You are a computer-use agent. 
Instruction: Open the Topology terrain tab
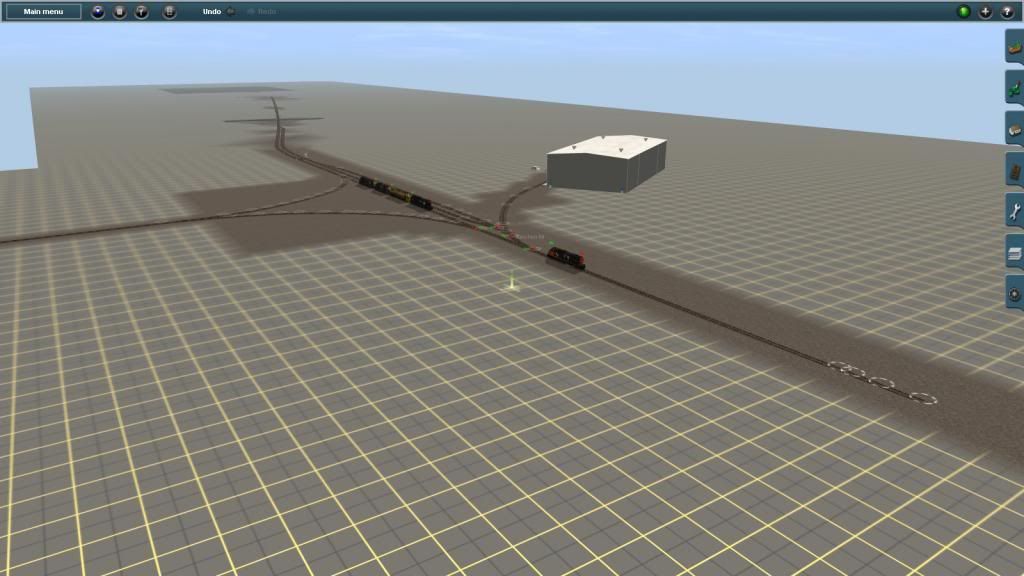tap(1014, 47)
